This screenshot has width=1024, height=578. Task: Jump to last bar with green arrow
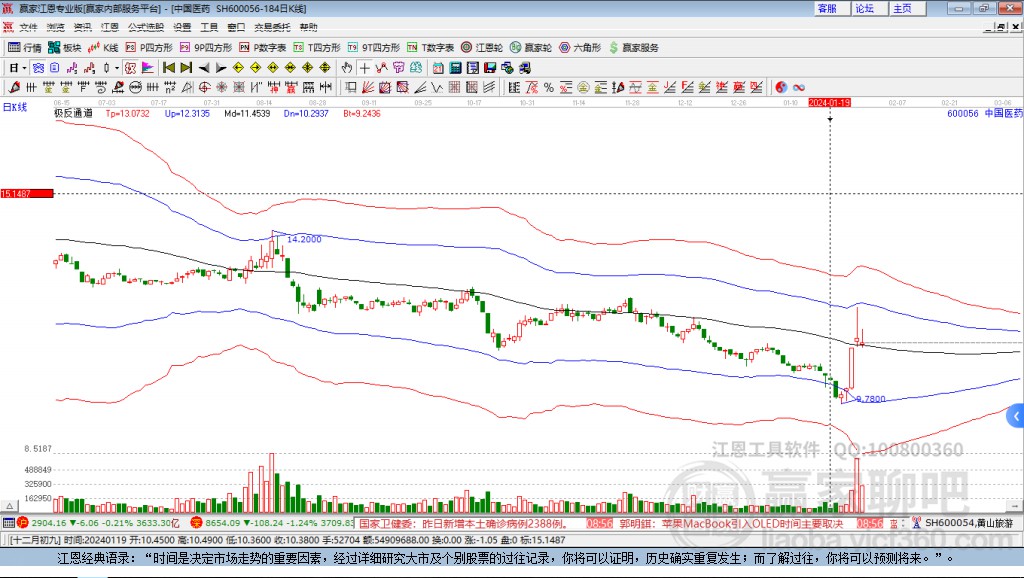[x=186, y=67]
